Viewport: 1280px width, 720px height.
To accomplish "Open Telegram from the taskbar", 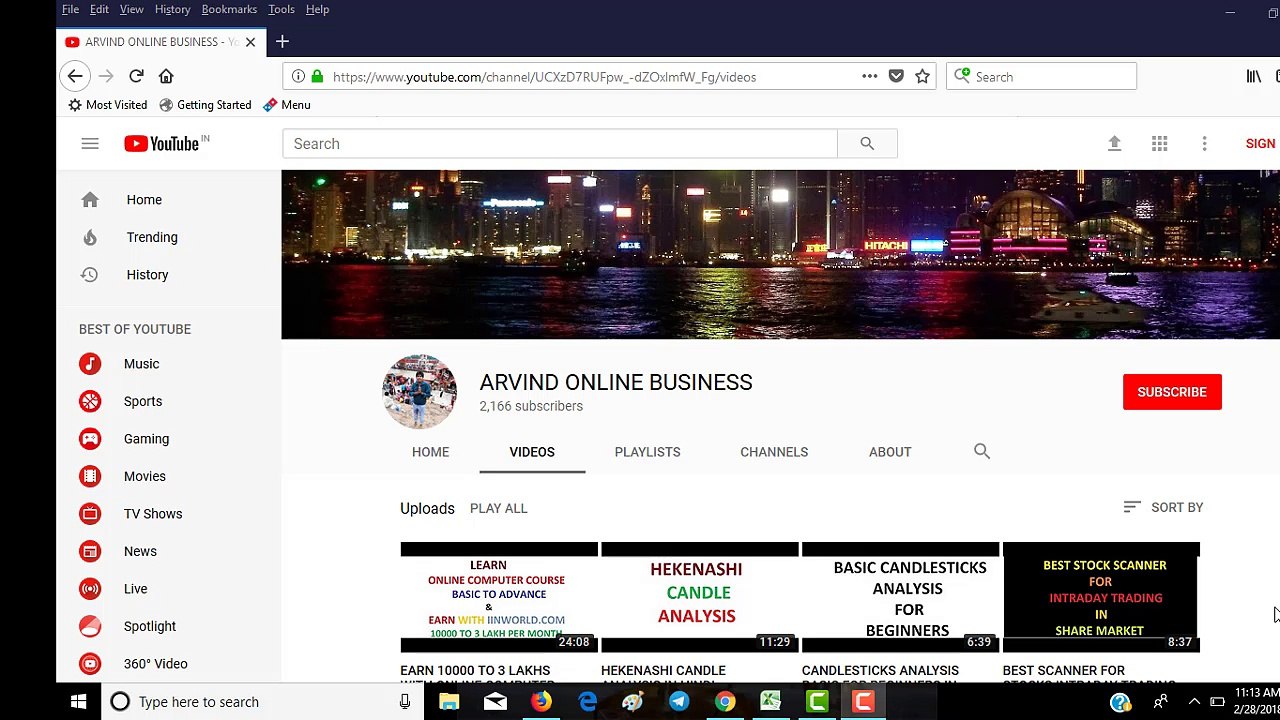I will click(679, 702).
